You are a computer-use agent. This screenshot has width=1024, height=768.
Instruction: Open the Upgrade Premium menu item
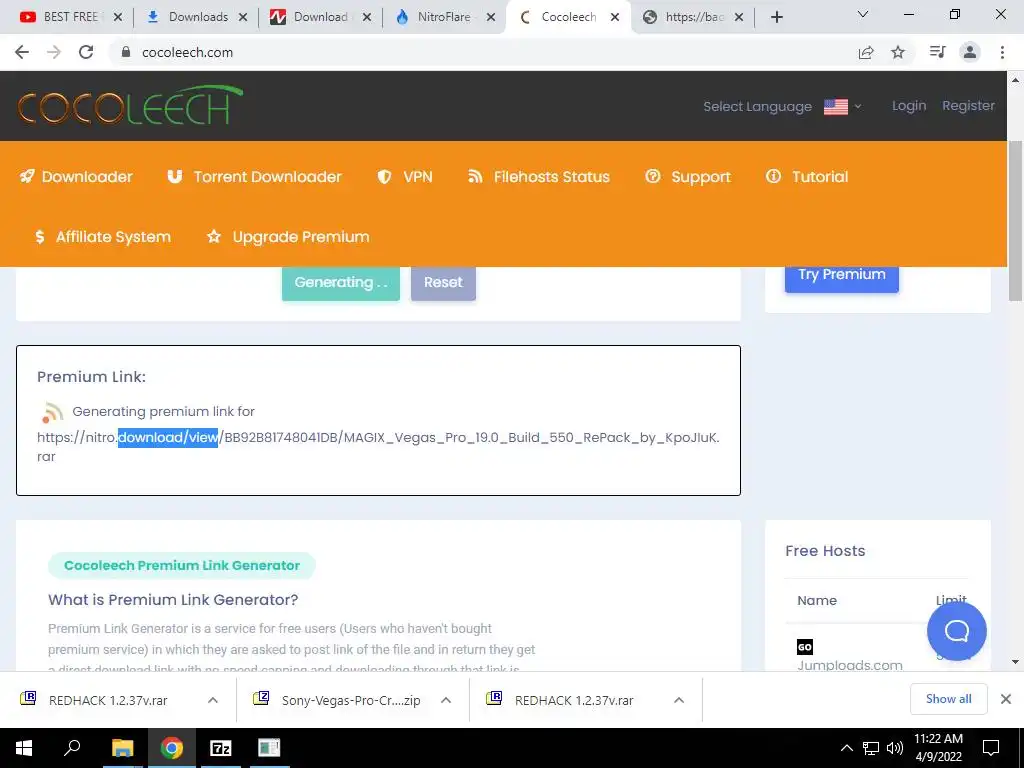(x=288, y=236)
